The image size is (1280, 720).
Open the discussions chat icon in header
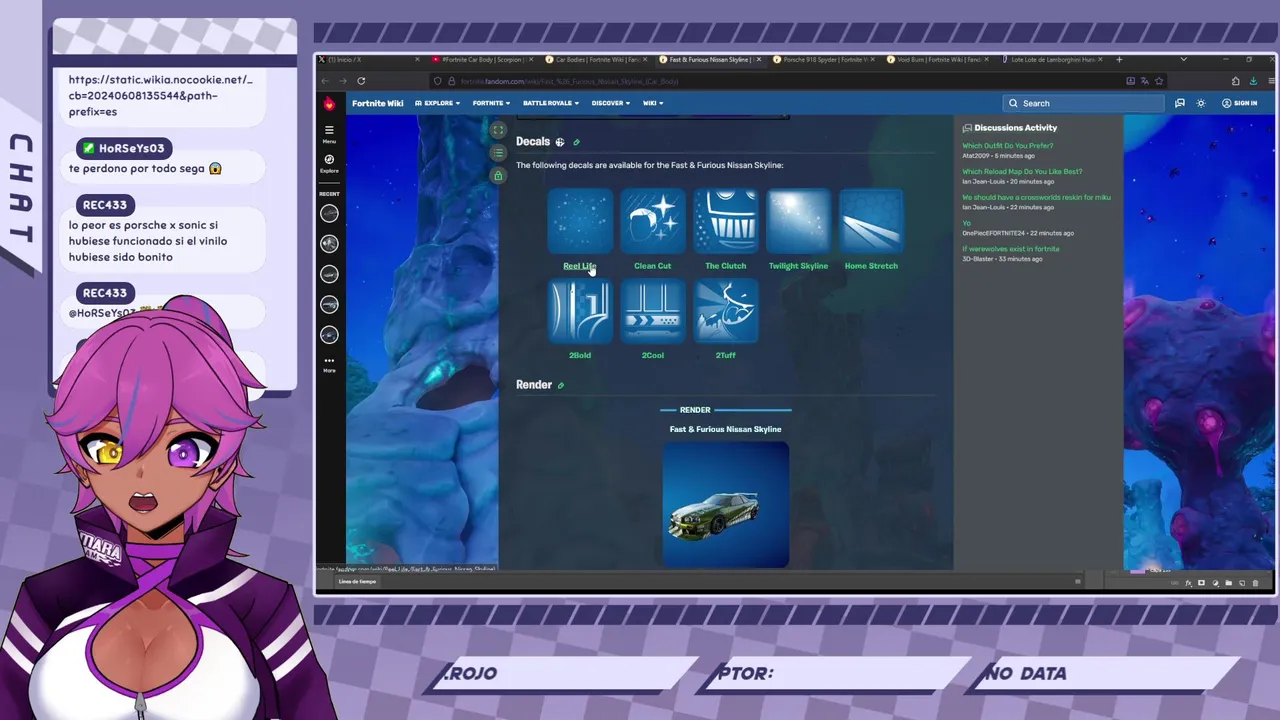tap(1180, 103)
